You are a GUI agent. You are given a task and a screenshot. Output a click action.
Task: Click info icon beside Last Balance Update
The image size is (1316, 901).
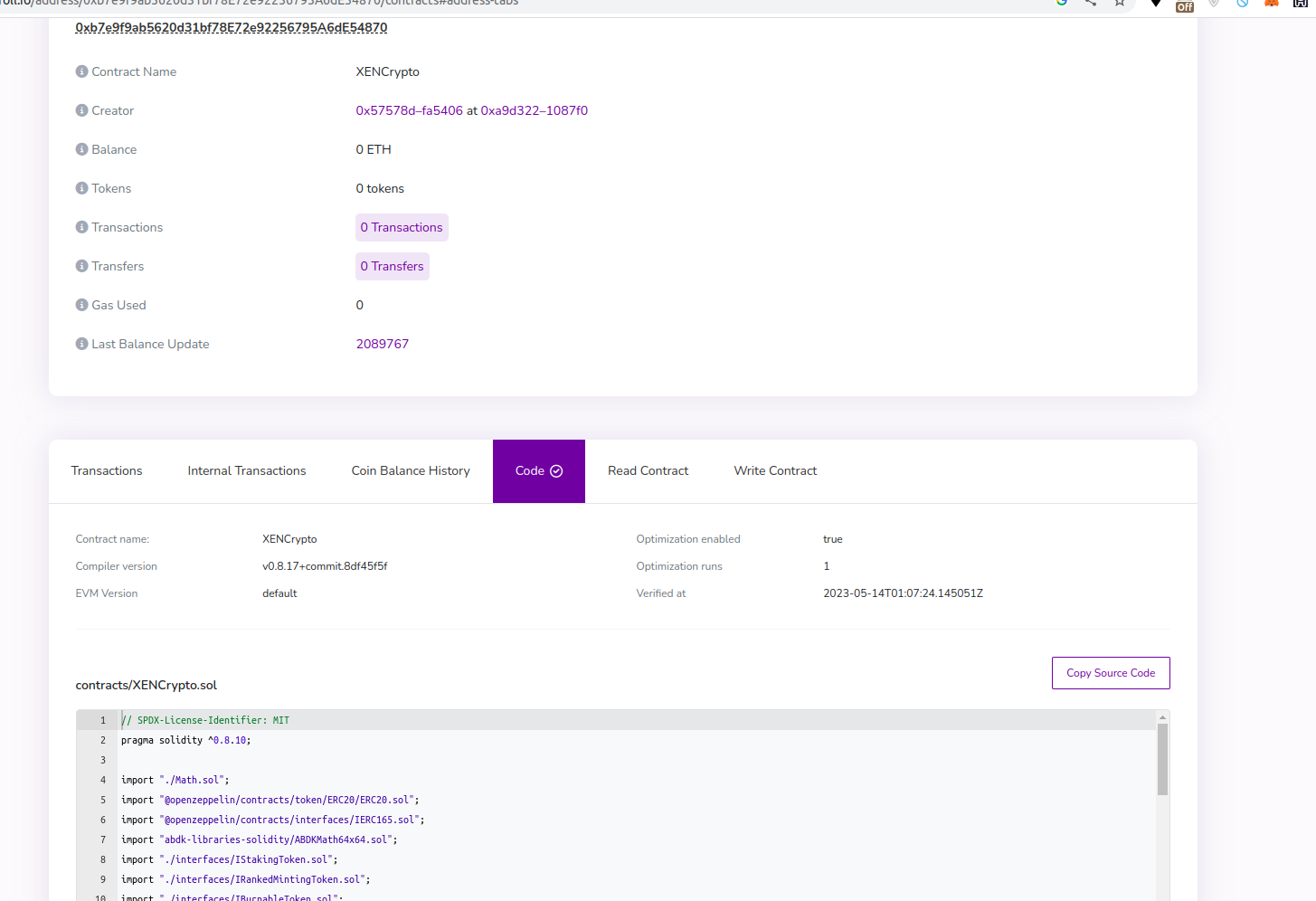click(81, 344)
